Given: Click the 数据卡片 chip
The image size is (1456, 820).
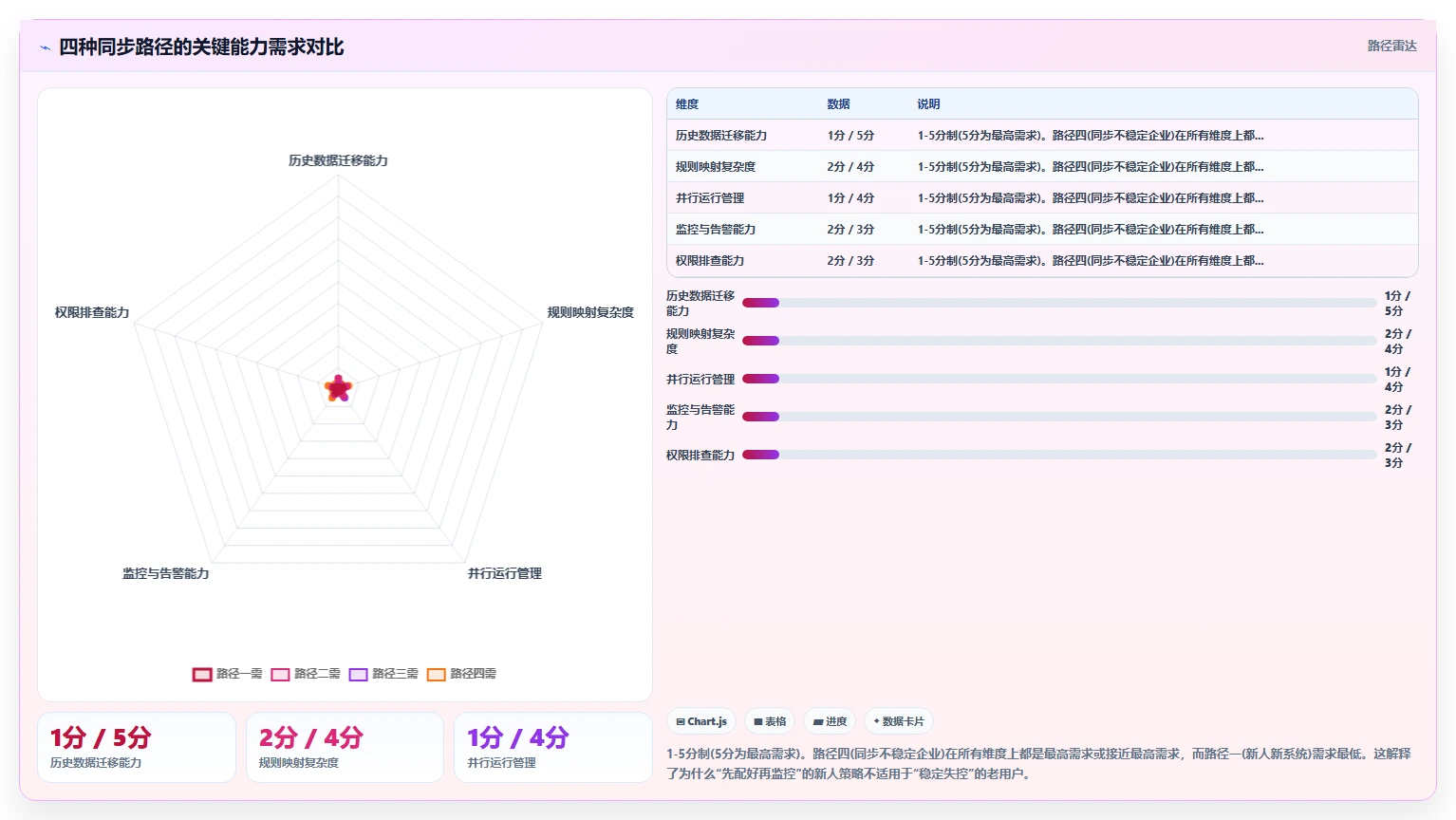Looking at the screenshot, I should pos(899,721).
